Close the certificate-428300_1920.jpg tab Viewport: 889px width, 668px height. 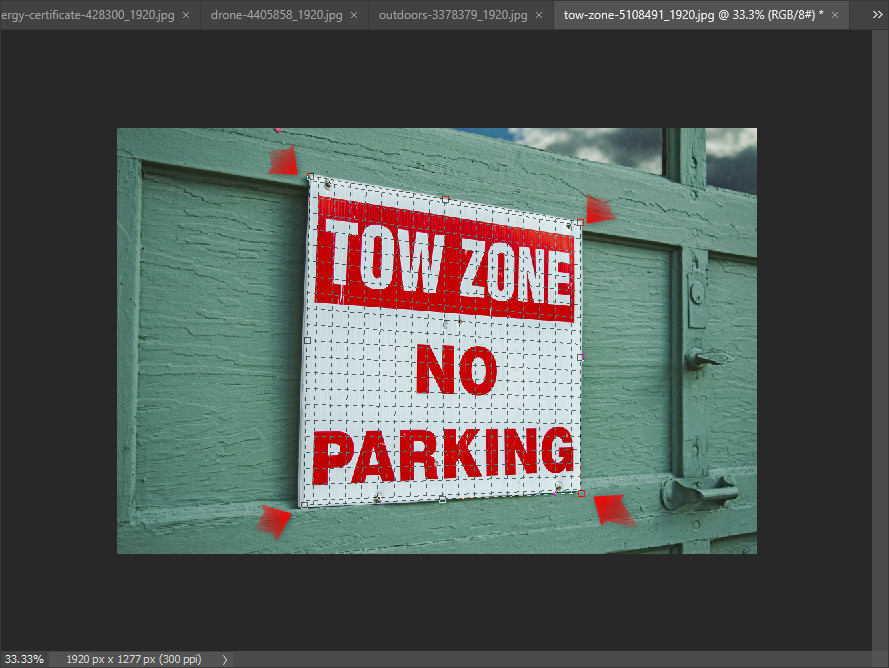186,15
